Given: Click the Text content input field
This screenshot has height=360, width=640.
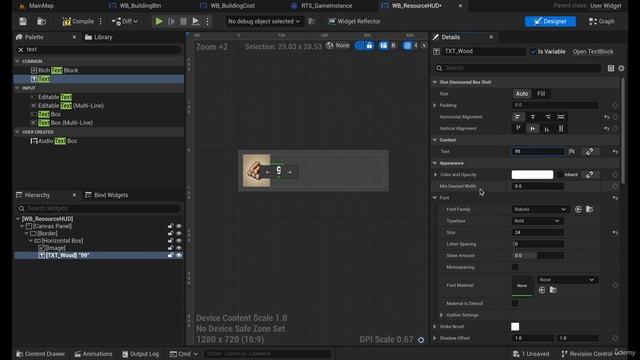Looking at the screenshot, I should pos(538,151).
